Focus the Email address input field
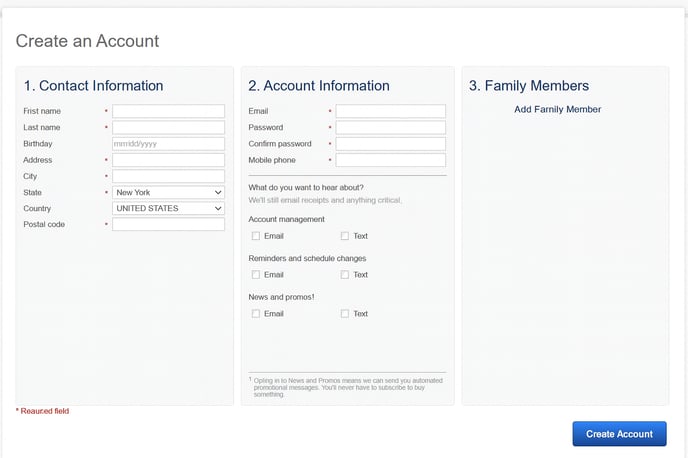688x458 pixels. (x=390, y=111)
